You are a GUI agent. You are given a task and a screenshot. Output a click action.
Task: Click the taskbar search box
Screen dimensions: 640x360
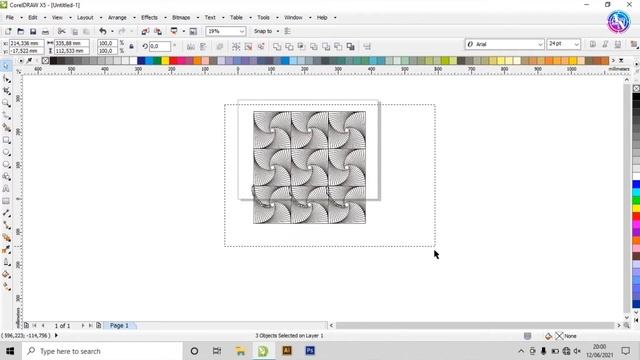pyautogui.click(x=101, y=351)
